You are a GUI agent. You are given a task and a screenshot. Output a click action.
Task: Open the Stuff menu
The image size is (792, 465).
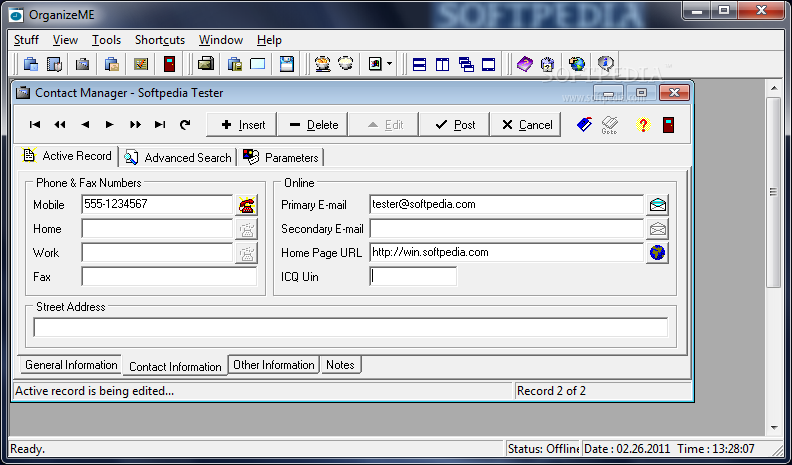(x=26, y=40)
